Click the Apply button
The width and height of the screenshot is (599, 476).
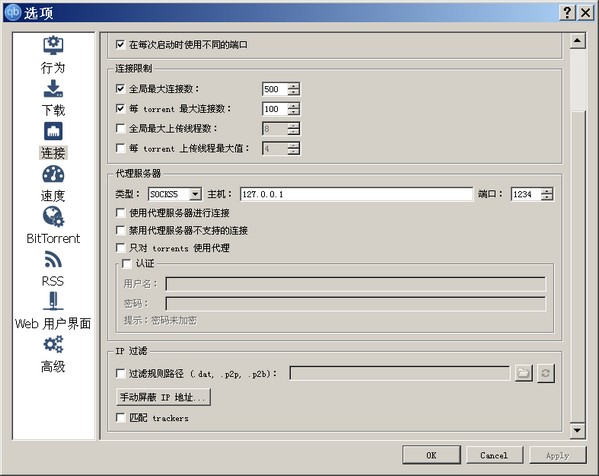[558, 455]
